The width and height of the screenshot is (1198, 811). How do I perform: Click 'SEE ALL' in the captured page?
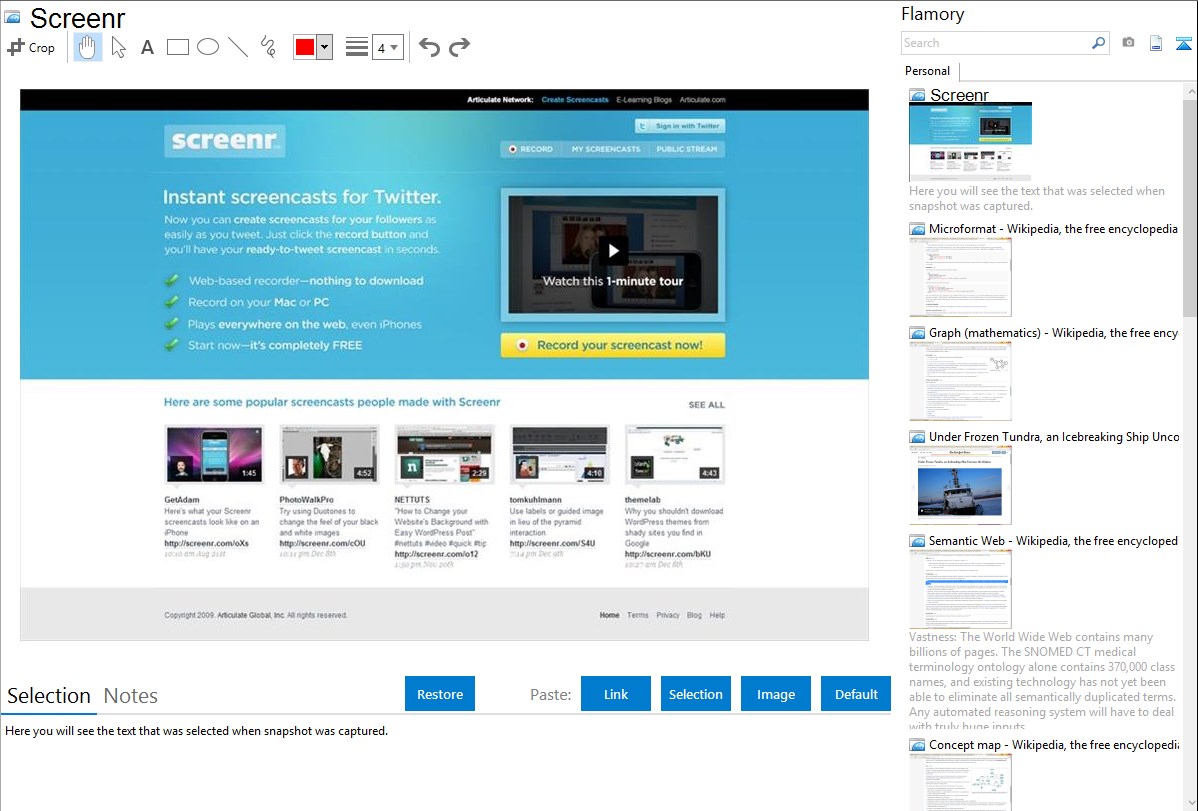(x=707, y=405)
